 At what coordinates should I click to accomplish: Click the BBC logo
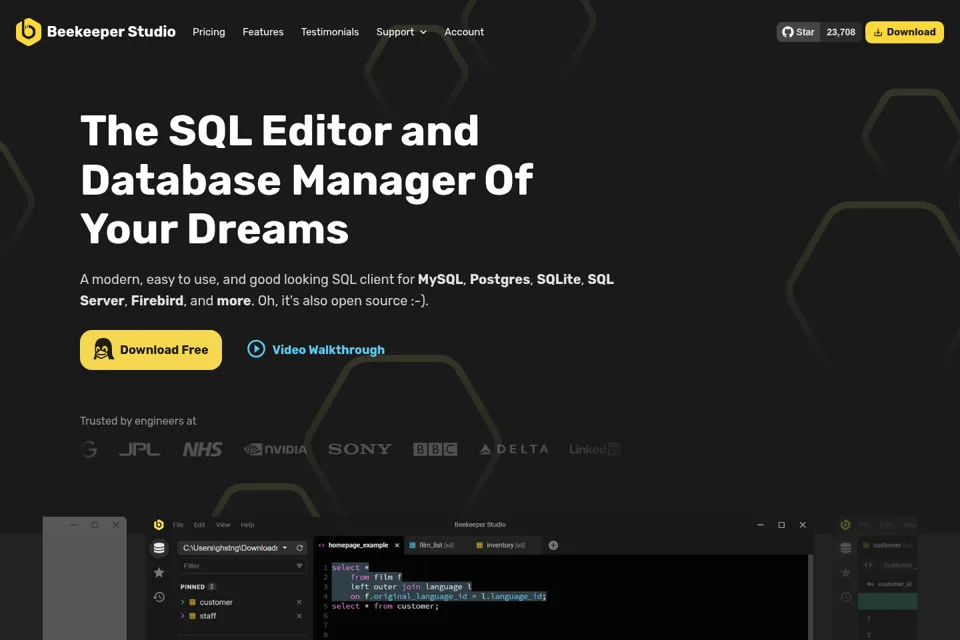[435, 450]
